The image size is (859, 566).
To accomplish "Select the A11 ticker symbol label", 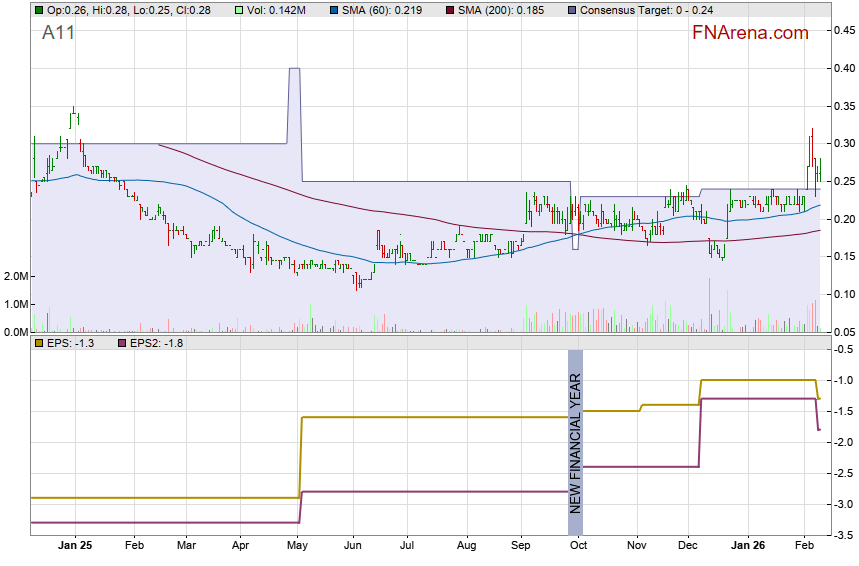I will point(58,33).
